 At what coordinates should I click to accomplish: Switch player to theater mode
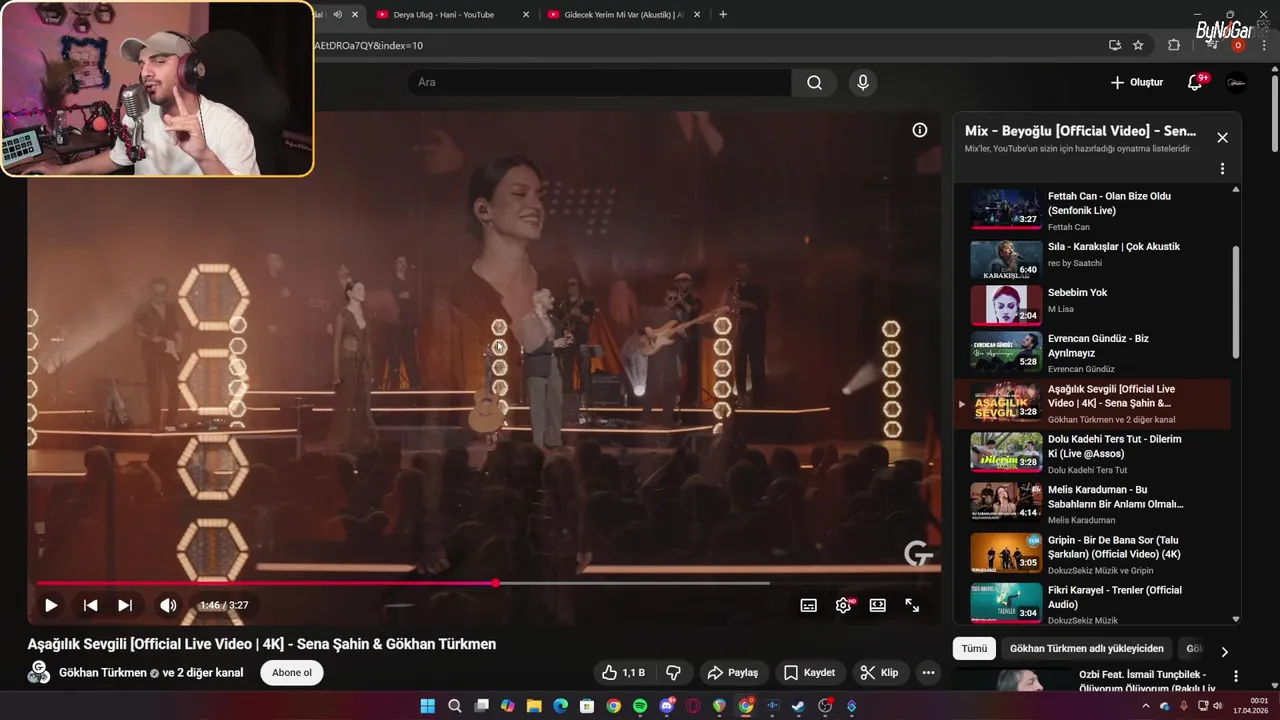click(x=878, y=605)
